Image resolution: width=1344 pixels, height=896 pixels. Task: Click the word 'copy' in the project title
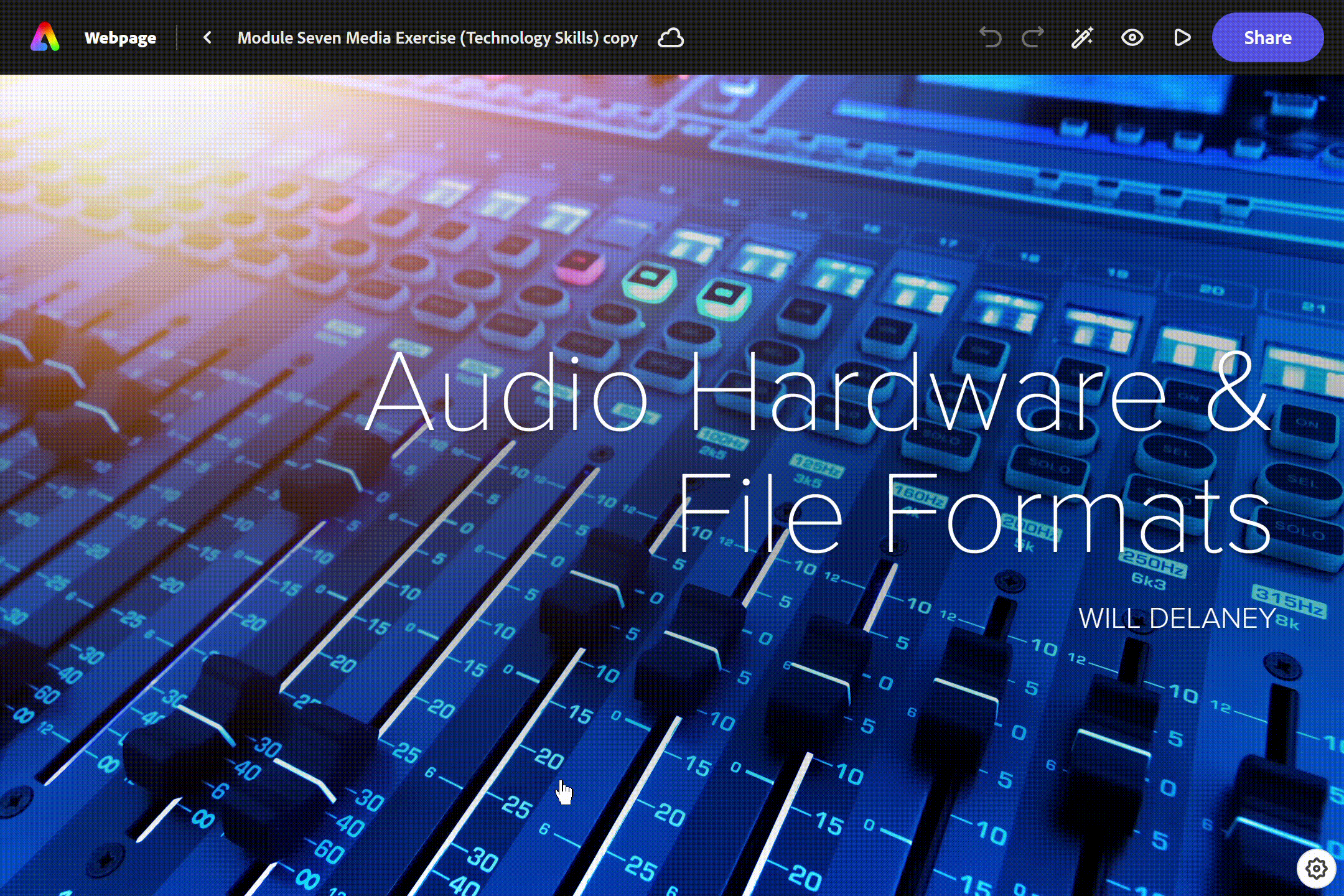point(620,38)
